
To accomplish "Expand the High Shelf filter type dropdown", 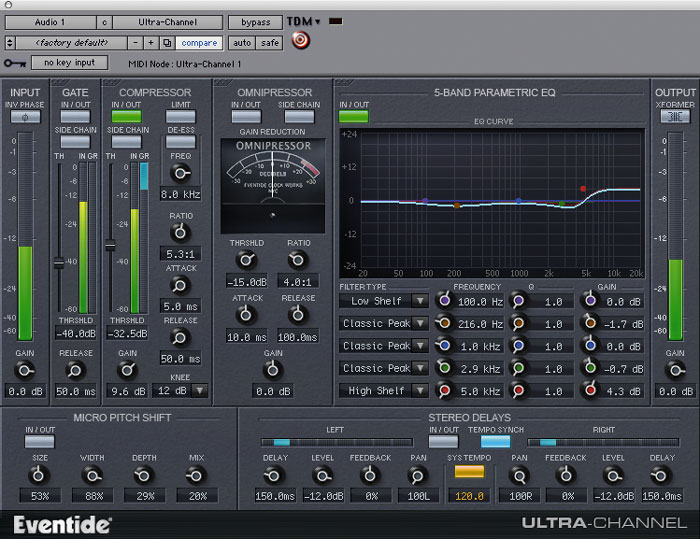I will pos(383,391).
